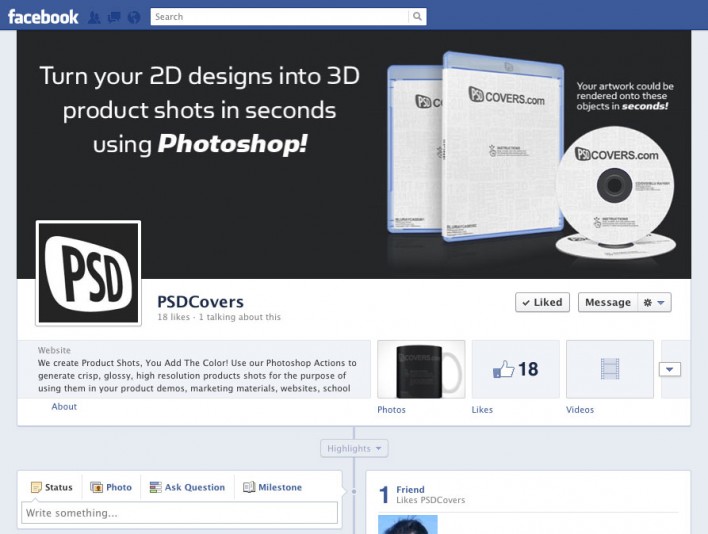Open the friend's profile thumbnail
Image resolution: width=708 pixels, height=534 pixels.
[x=408, y=525]
